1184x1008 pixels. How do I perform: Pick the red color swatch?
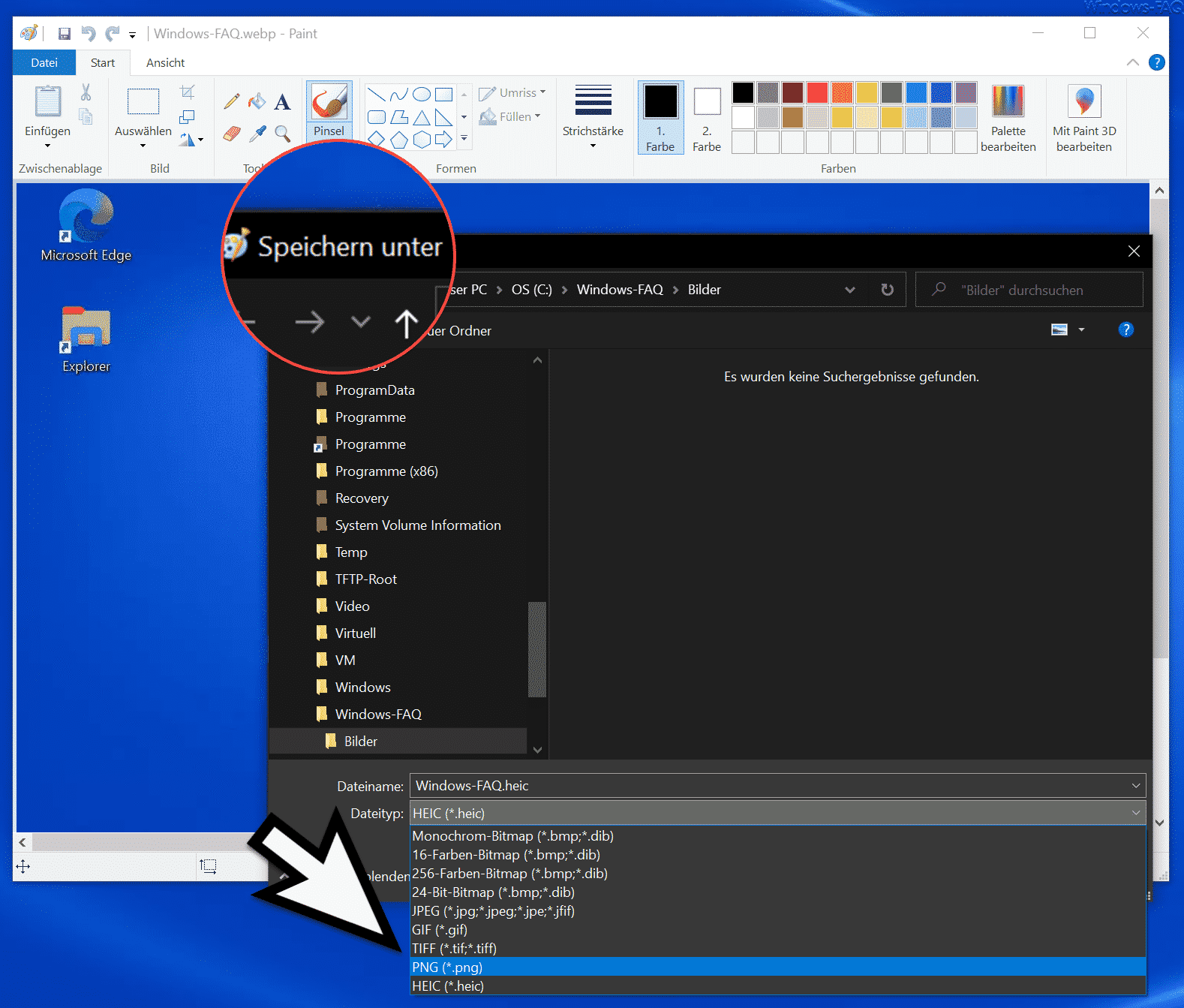coord(817,92)
